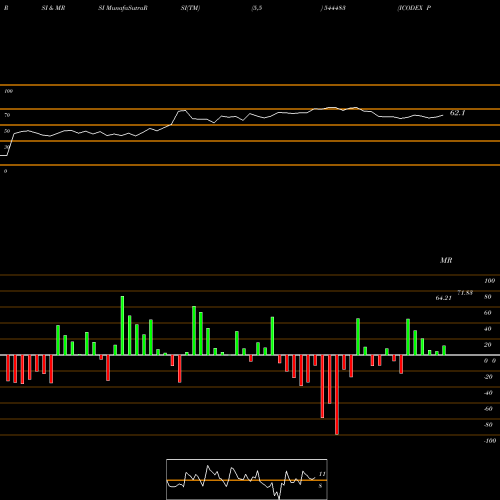The height and width of the screenshot is (500, 500).
Task: Click the ')544483' code text
Action: [x=333, y=8]
